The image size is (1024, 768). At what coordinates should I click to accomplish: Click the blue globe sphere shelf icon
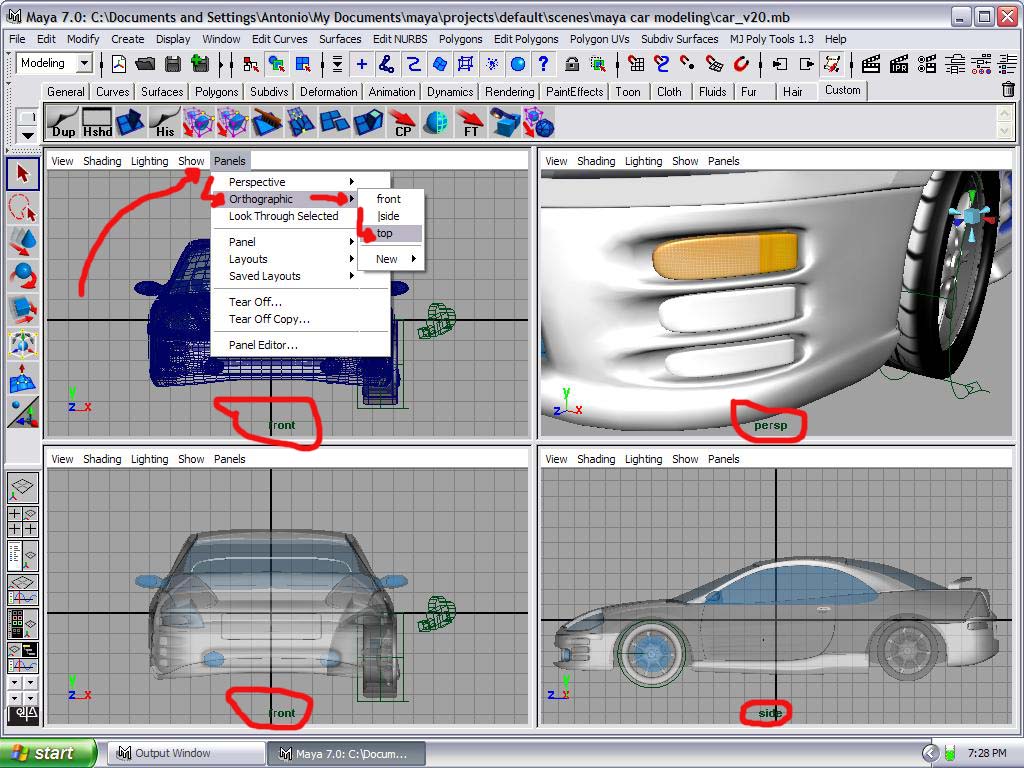click(437, 123)
